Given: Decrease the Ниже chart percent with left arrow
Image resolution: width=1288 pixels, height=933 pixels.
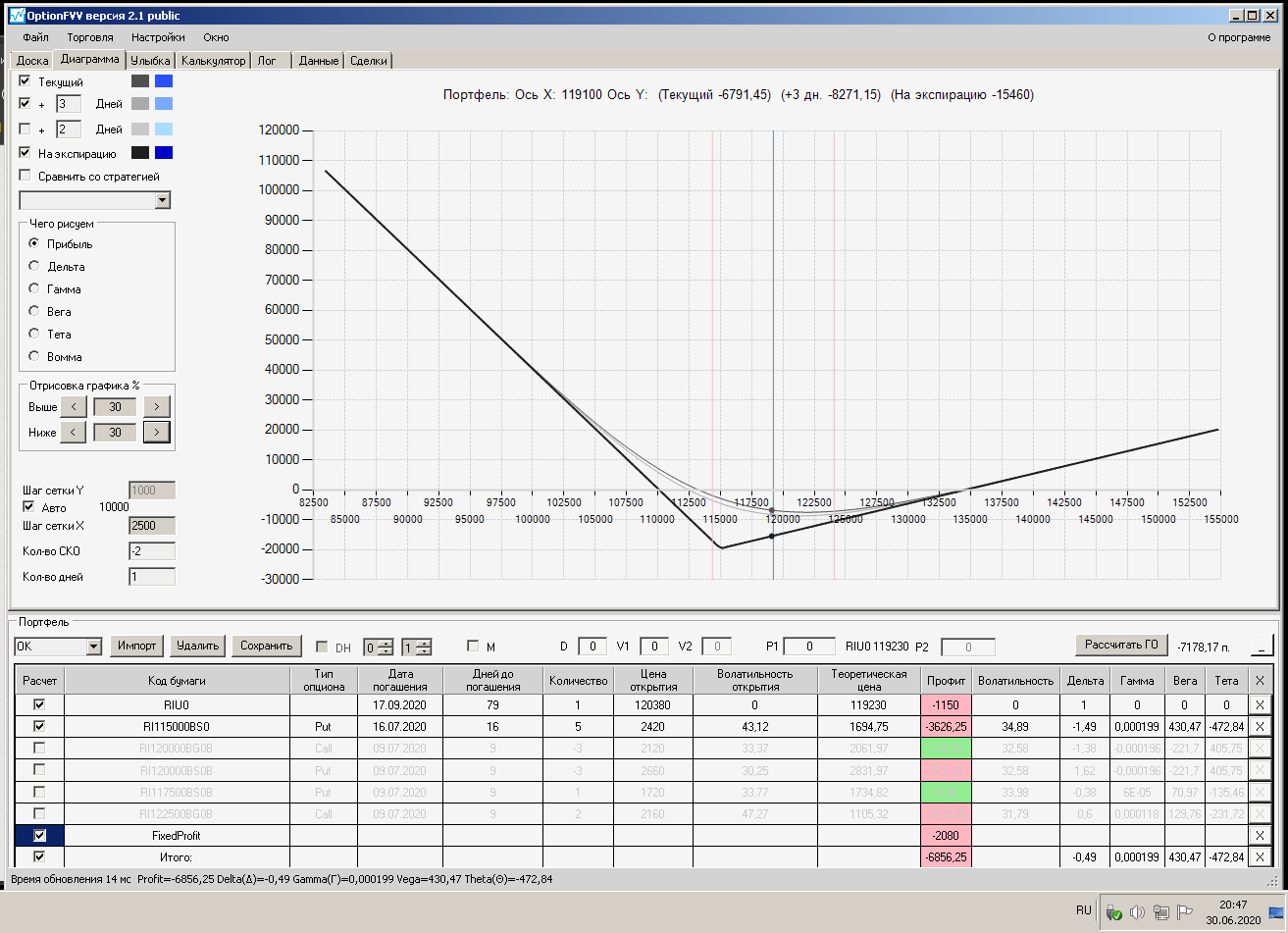Looking at the screenshot, I should (74, 432).
